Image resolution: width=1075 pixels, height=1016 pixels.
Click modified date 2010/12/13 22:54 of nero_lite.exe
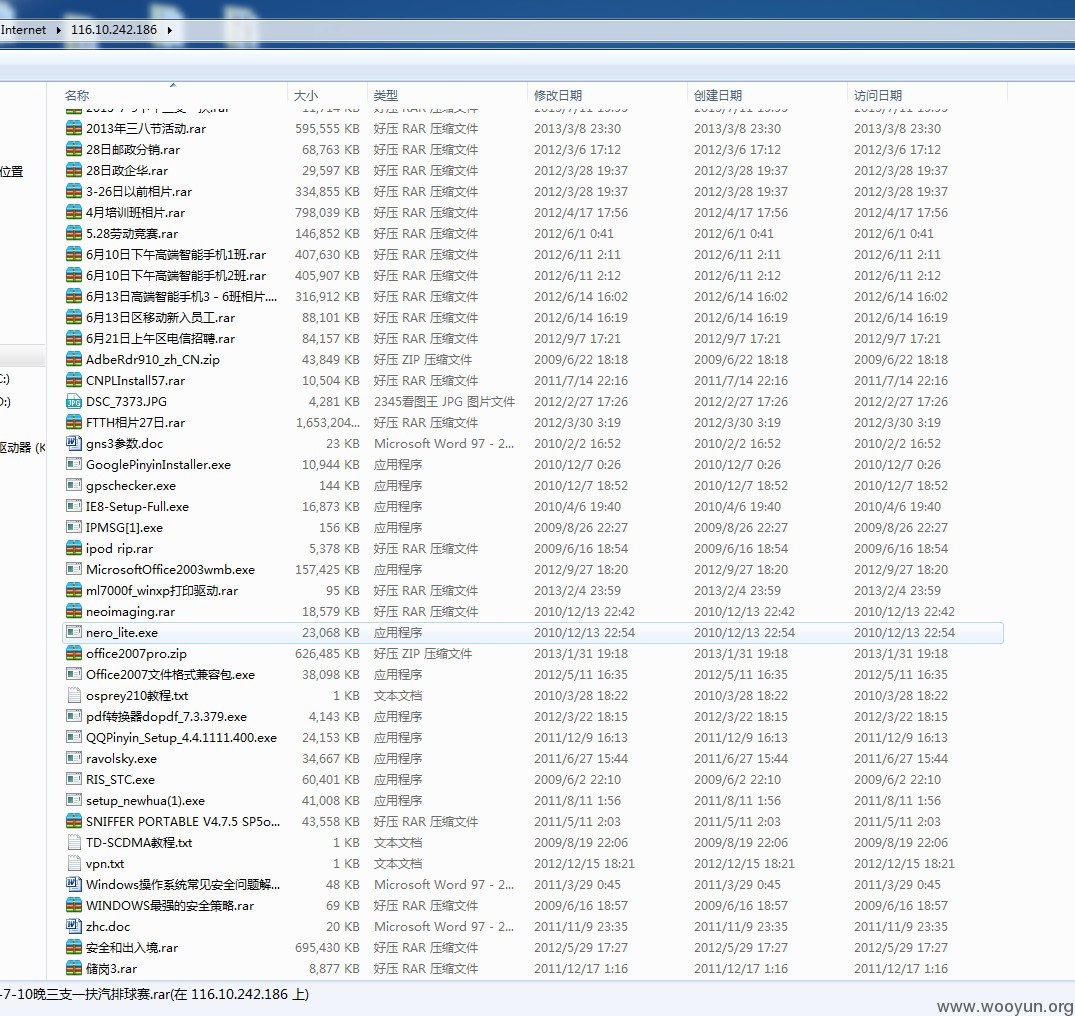point(584,632)
